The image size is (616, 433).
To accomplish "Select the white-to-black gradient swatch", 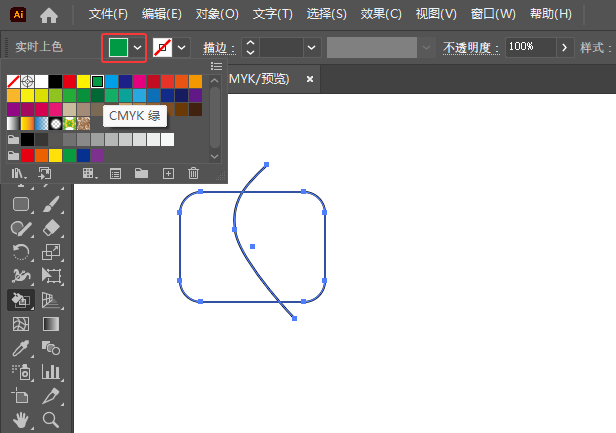I will click(13, 123).
